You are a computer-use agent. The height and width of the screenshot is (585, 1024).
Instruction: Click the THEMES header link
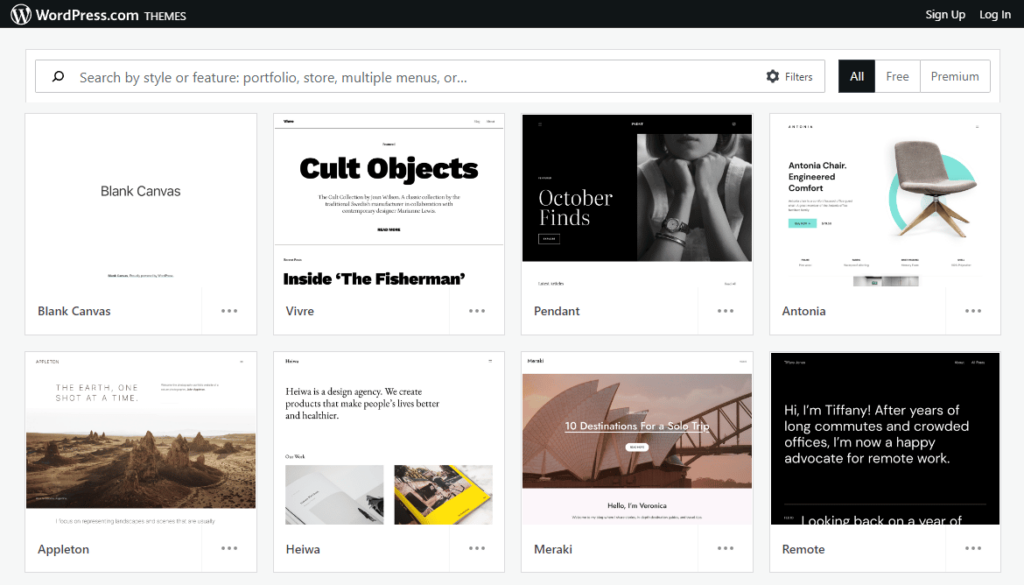tap(165, 16)
